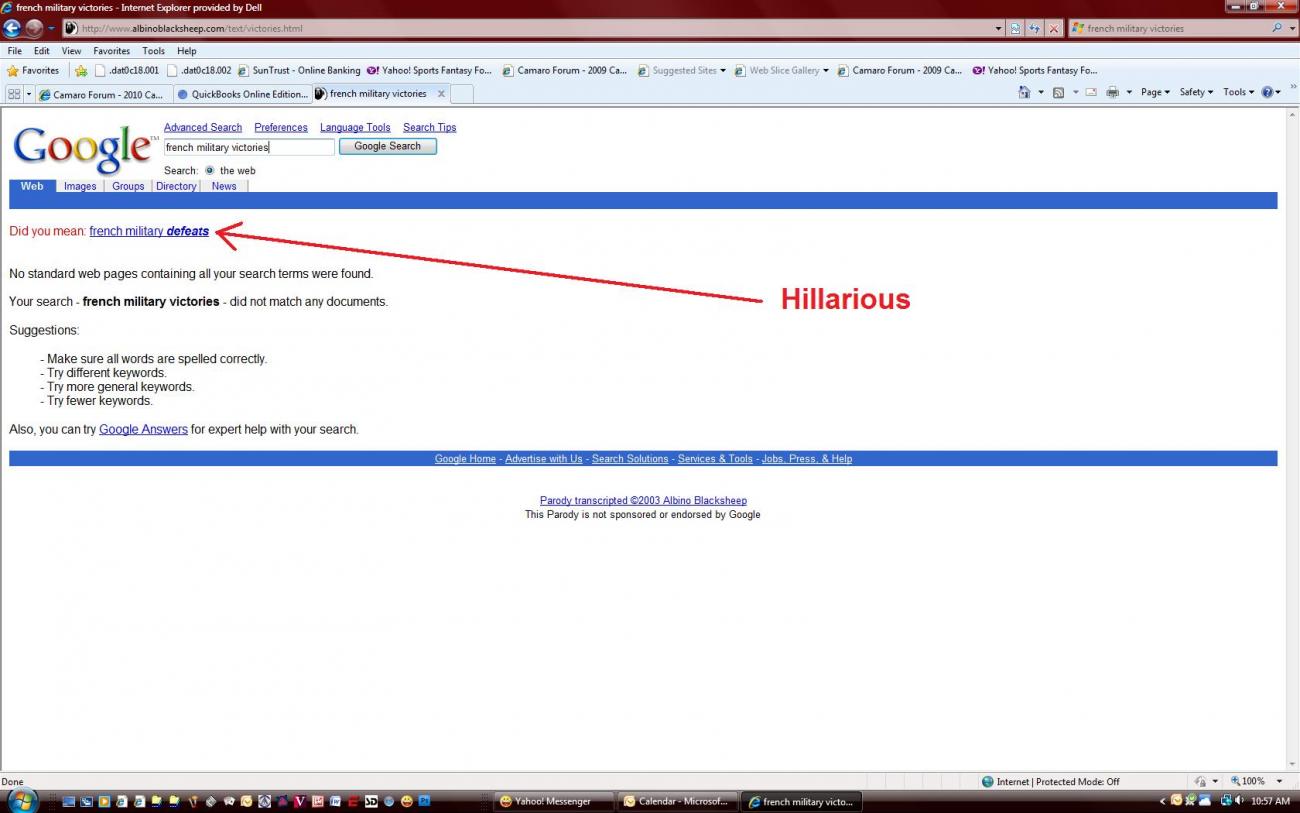Open the Favorites menu in menu bar
1300x813 pixels.
pos(111,51)
